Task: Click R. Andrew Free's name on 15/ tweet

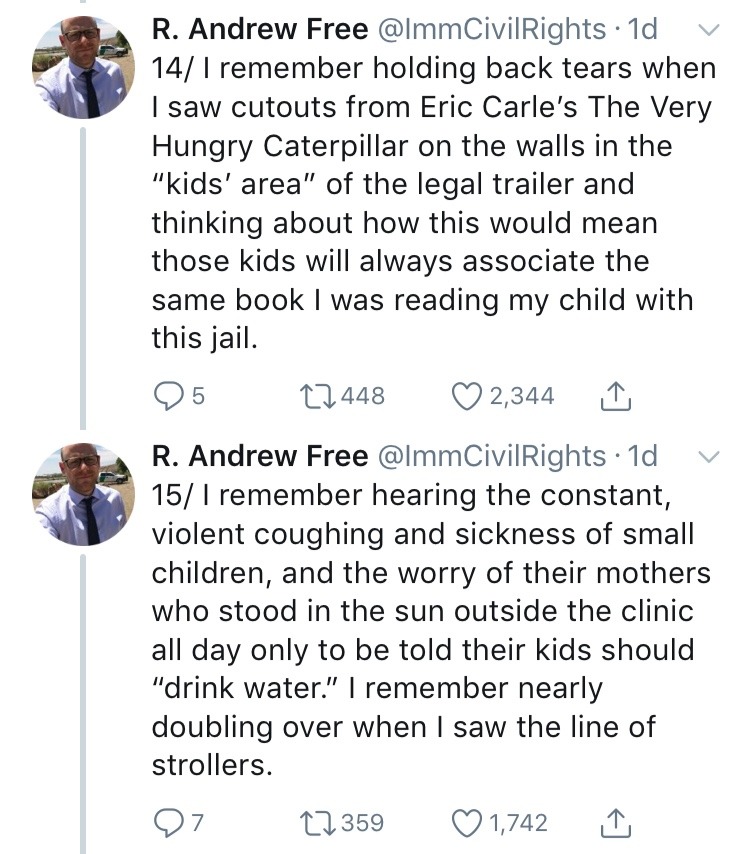Action: (x=259, y=456)
